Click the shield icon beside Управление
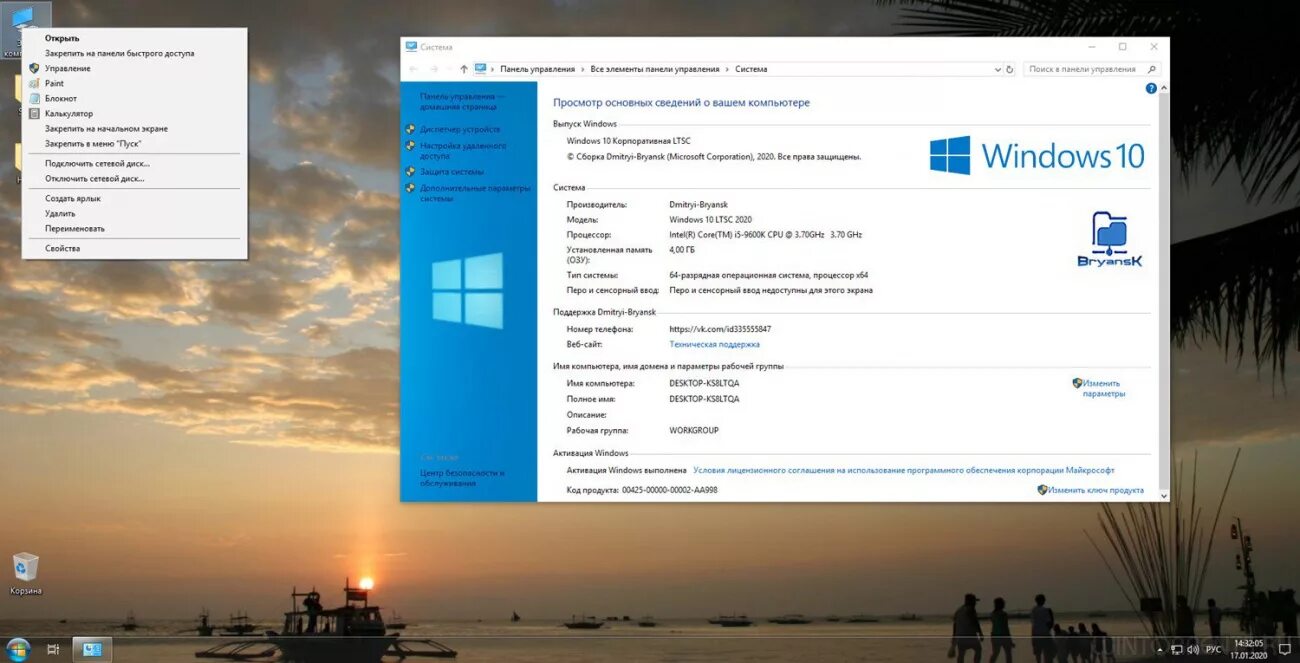 point(33,68)
